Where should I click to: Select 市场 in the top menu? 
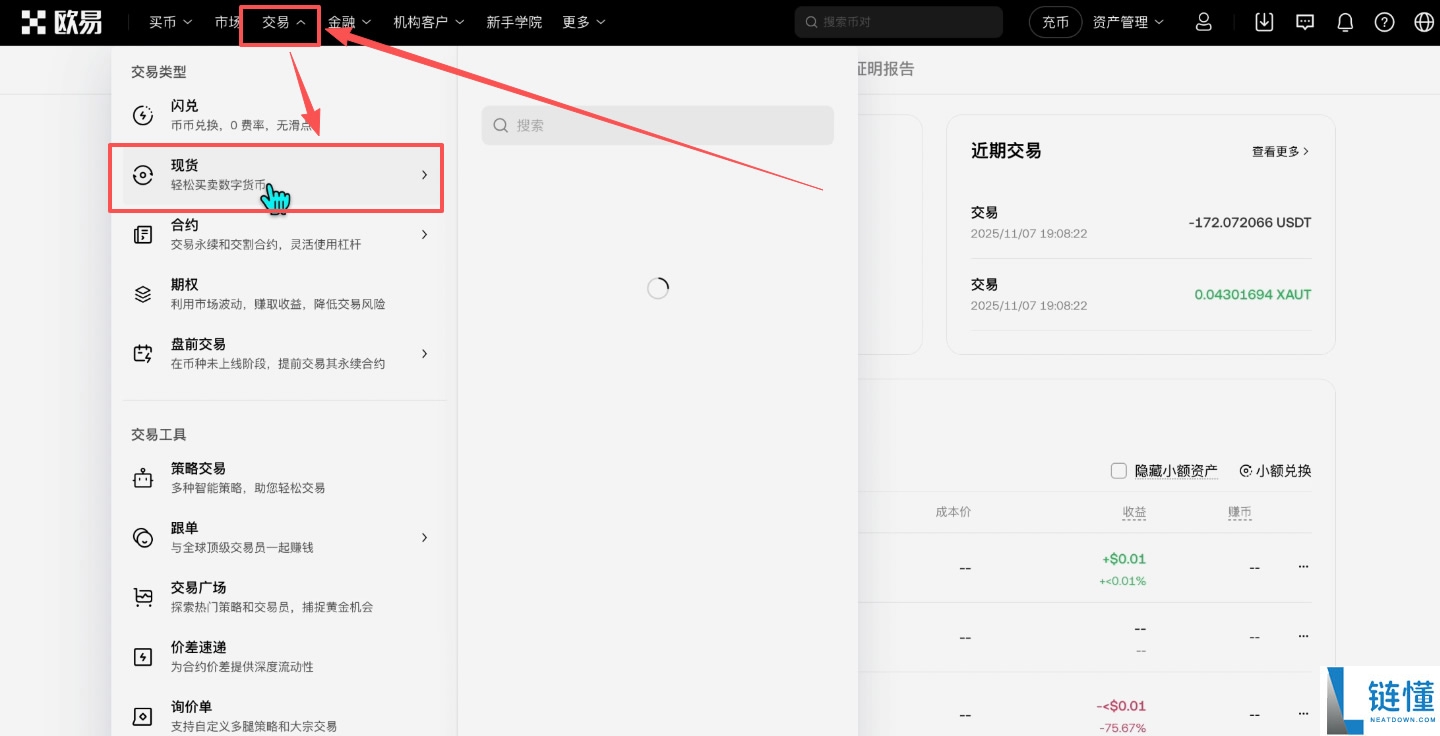(x=228, y=21)
